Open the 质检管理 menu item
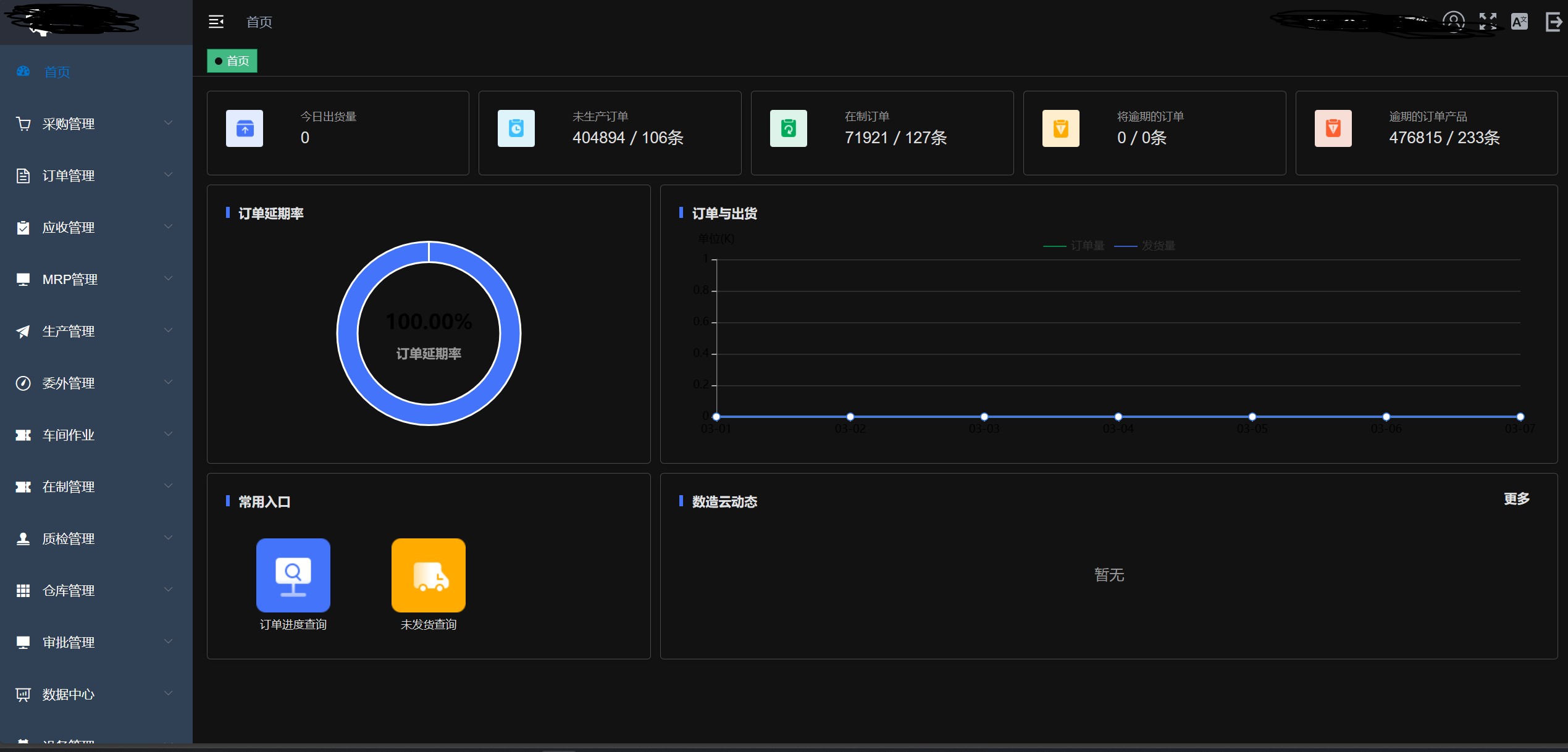This screenshot has height=752, width=1568. [x=96, y=539]
